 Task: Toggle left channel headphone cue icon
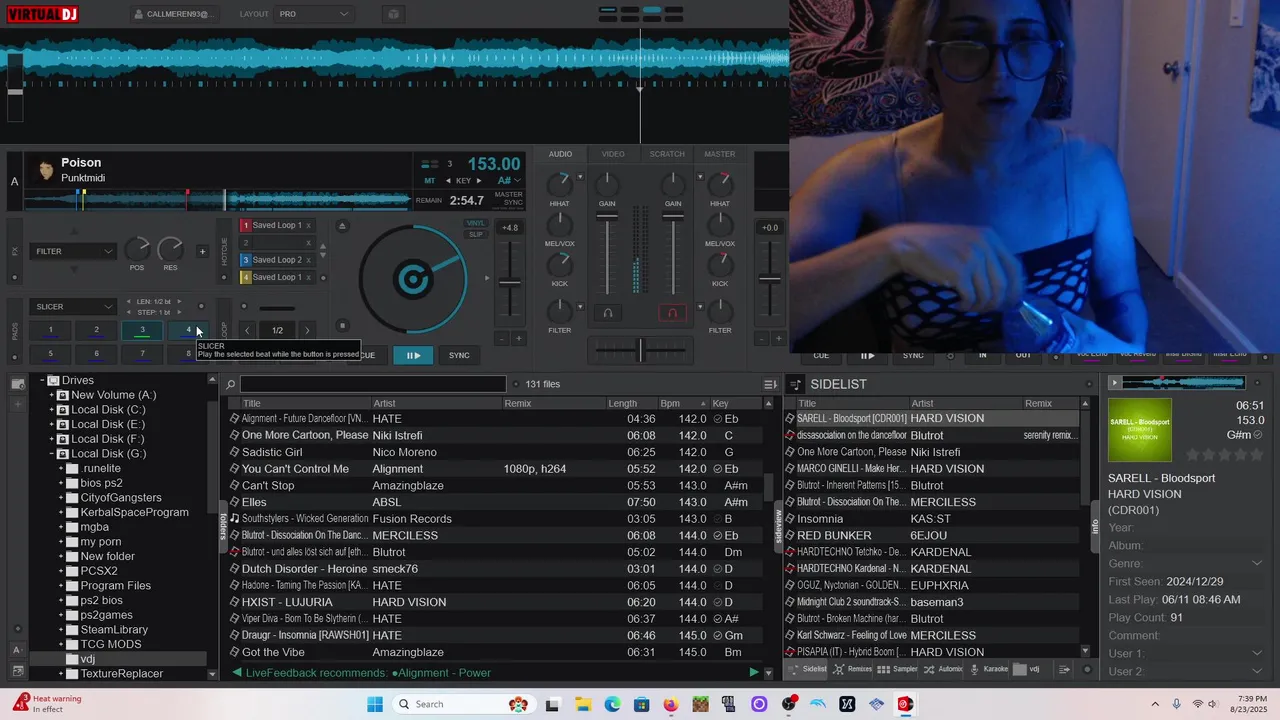pos(607,313)
